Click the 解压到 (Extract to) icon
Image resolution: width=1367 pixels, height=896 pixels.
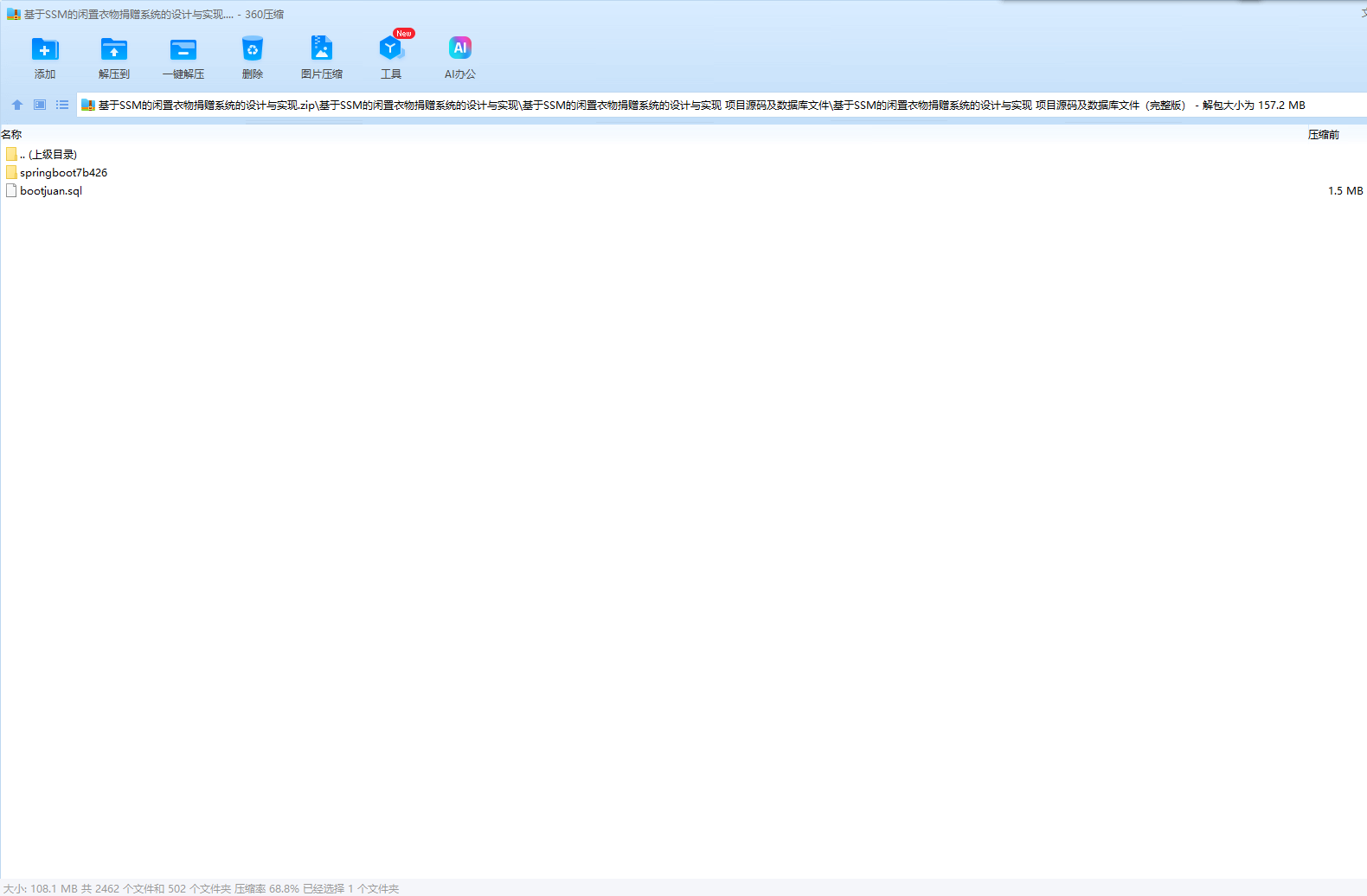pyautogui.click(x=114, y=49)
